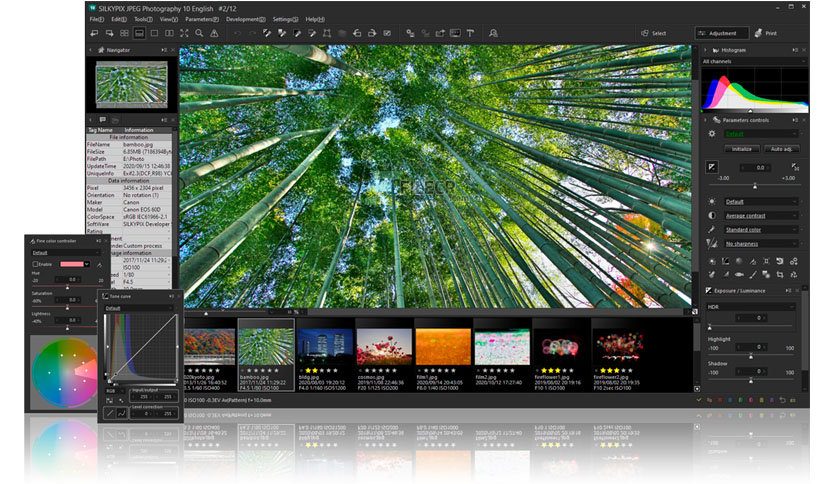The width and height of the screenshot is (836, 484).
Task: Open the Default taste dropdown in Parameters controls
Action: [x=761, y=134]
